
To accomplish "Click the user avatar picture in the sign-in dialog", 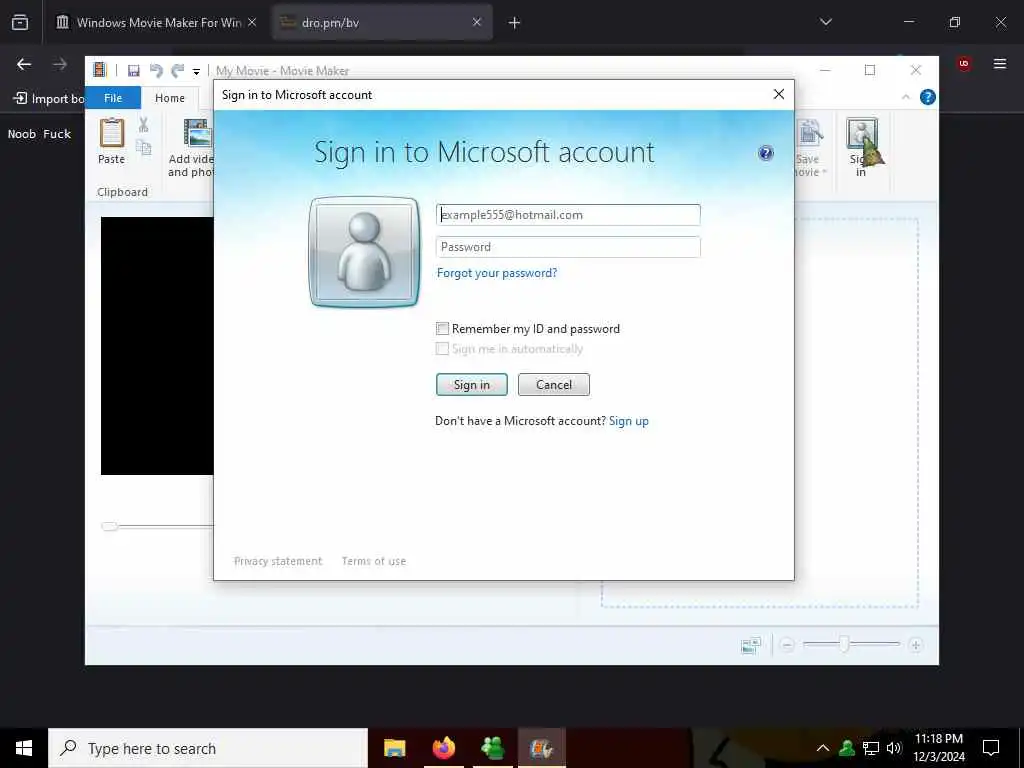I will [364, 251].
